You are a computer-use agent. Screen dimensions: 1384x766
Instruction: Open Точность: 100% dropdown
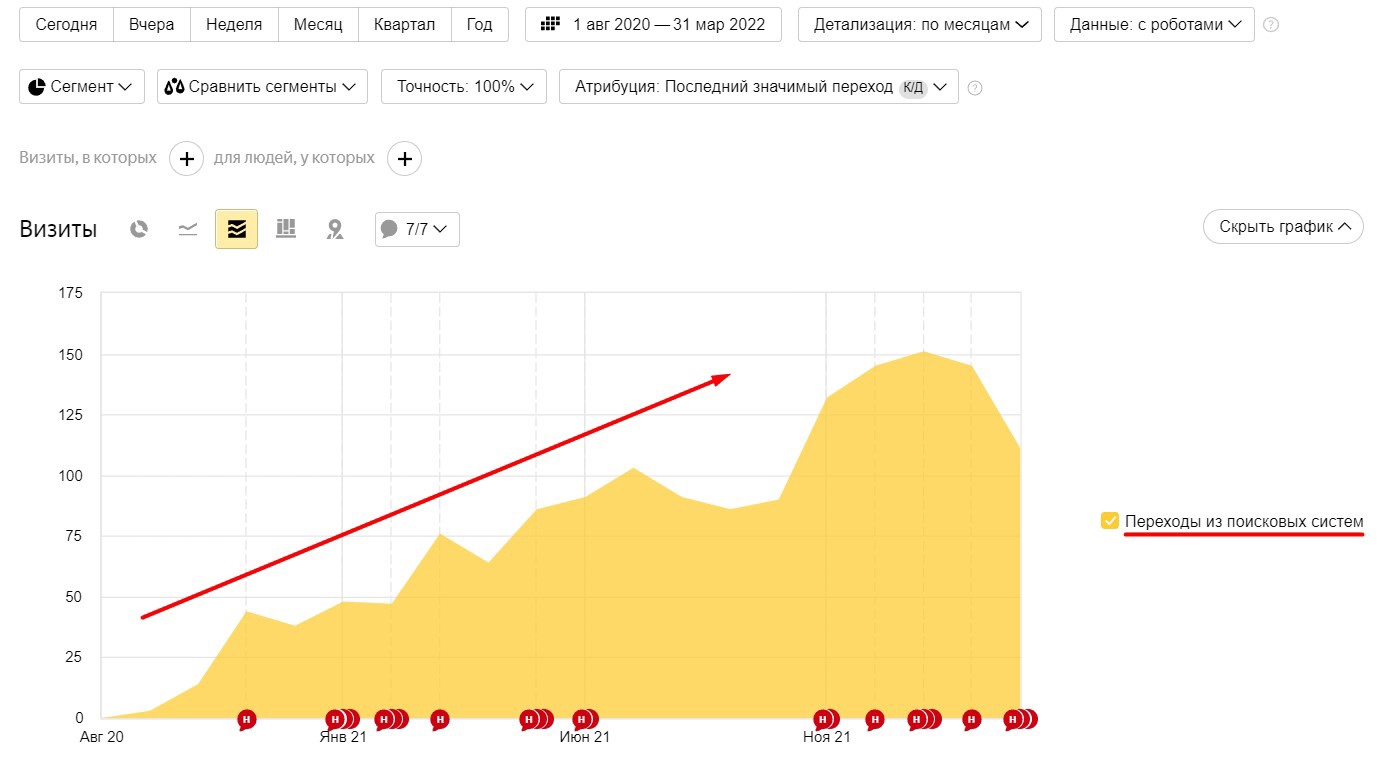pyautogui.click(x=464, y=86)
